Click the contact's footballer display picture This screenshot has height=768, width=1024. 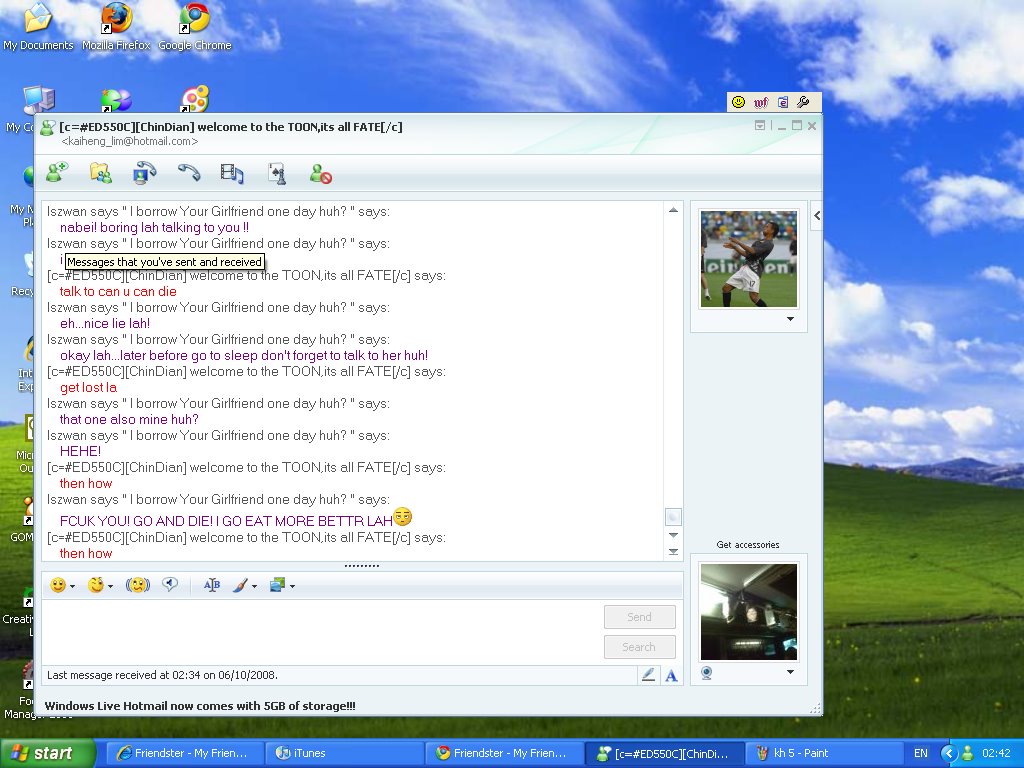tap(748, 259)
